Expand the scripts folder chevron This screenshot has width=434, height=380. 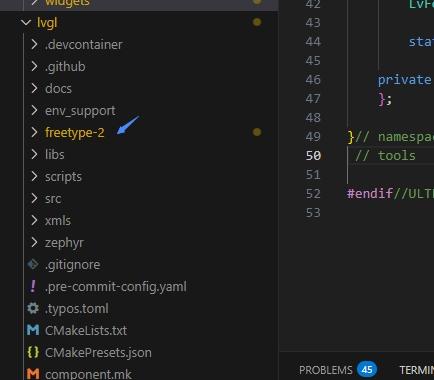coord(34,176)
